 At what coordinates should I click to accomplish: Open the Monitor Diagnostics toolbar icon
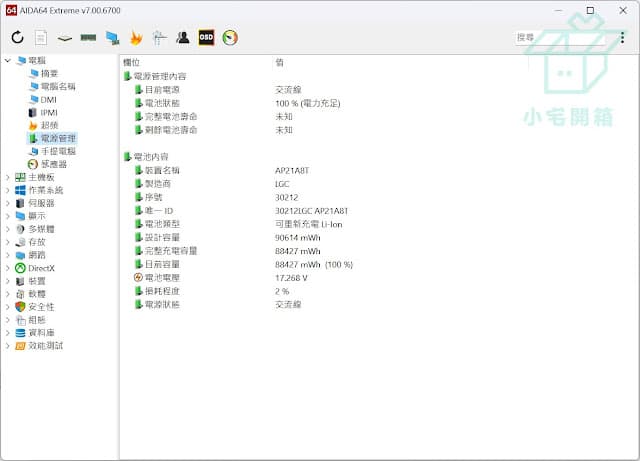pyautogui.click(x=159, y=38)
